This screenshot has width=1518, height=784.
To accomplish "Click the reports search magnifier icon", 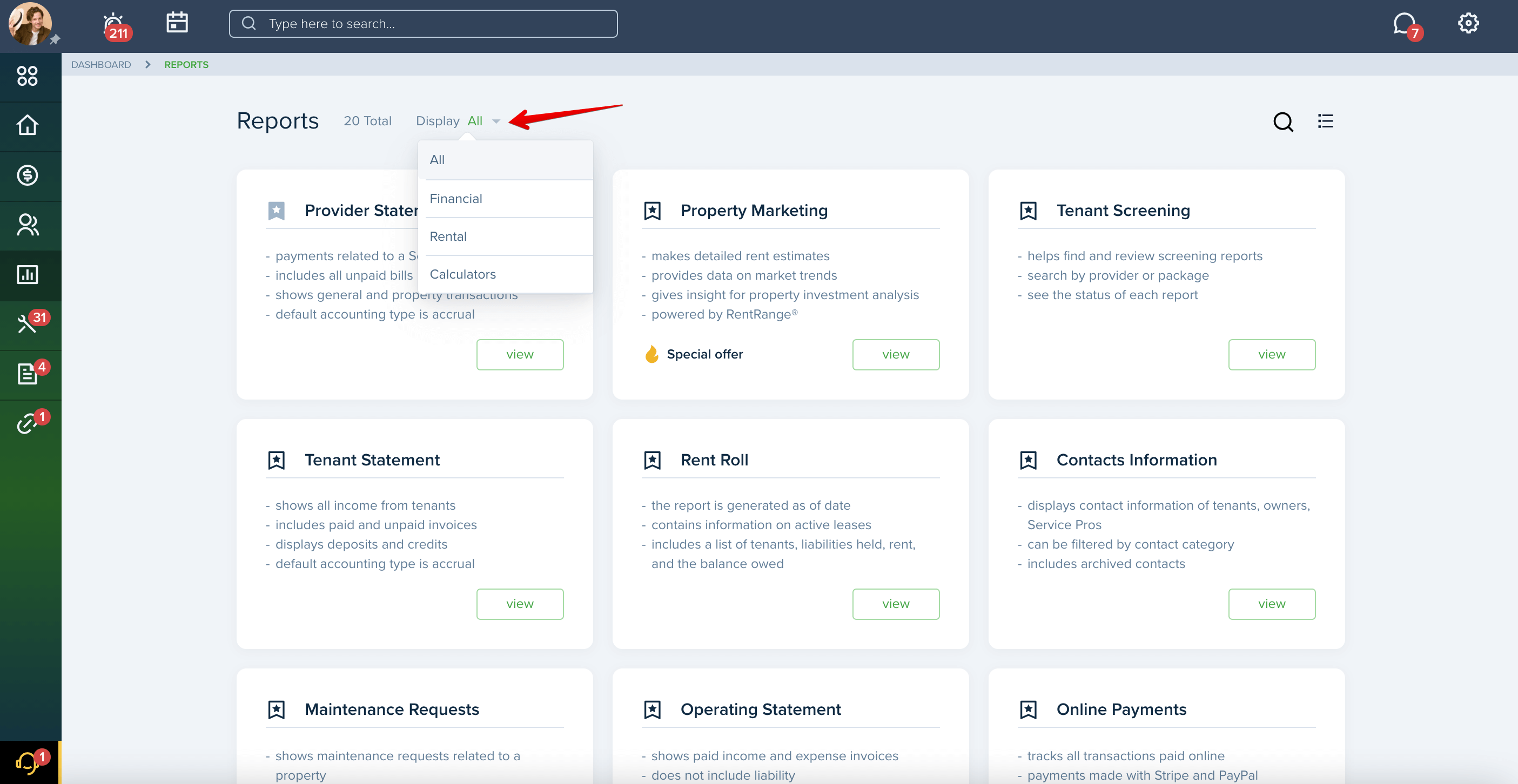I will coord(1283,122).
